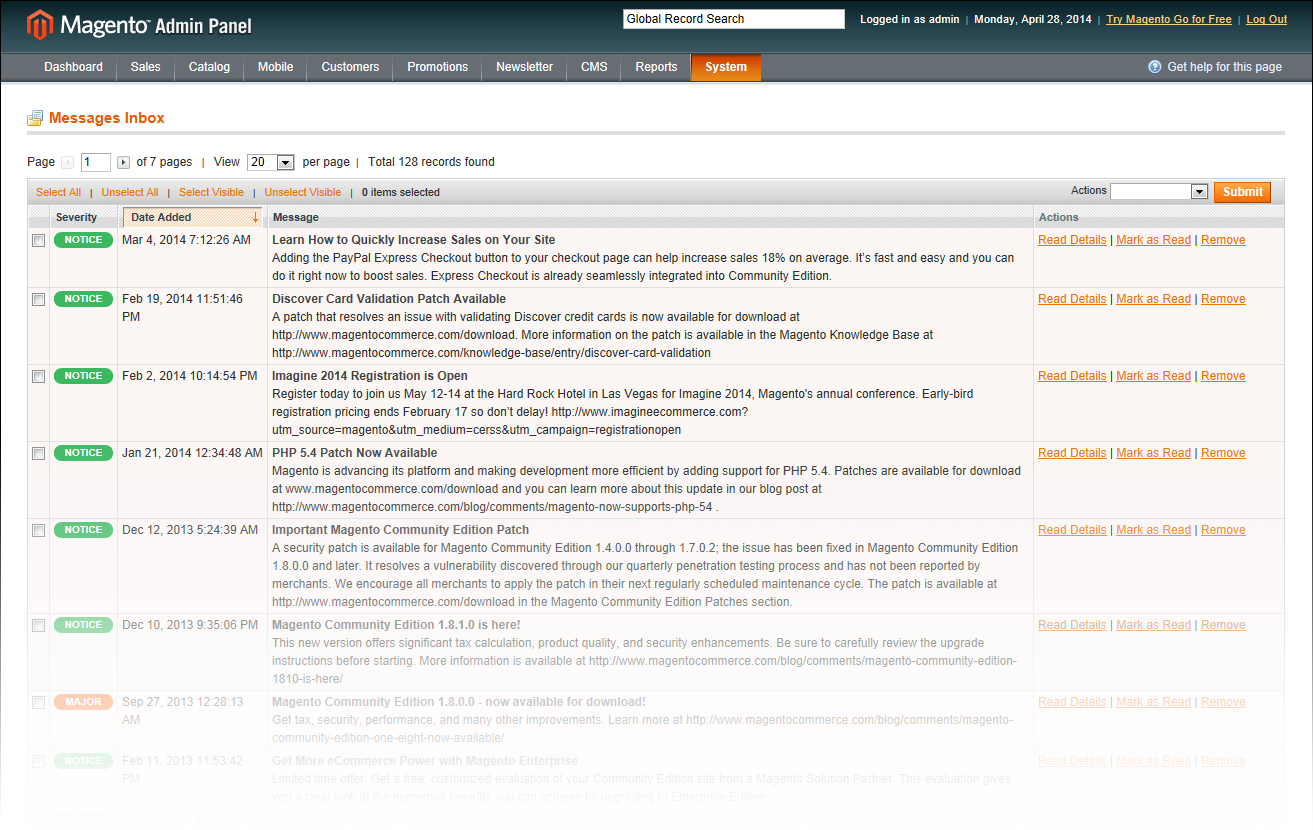1313x830 pixels.
Task: Check the PayPal Express sales message box
Action: pyautogui.click(x=38, y=241)
